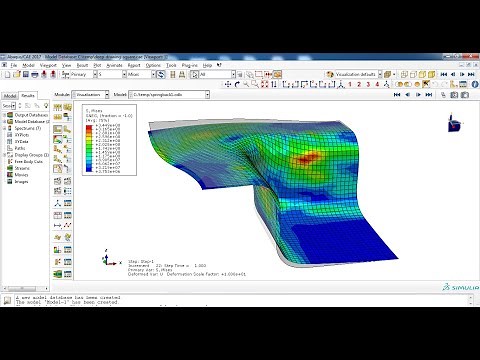Viewport: 480px width, 360px height.
Task: Click the Auto-Fit view icon
Action: [x=264, y=84]
